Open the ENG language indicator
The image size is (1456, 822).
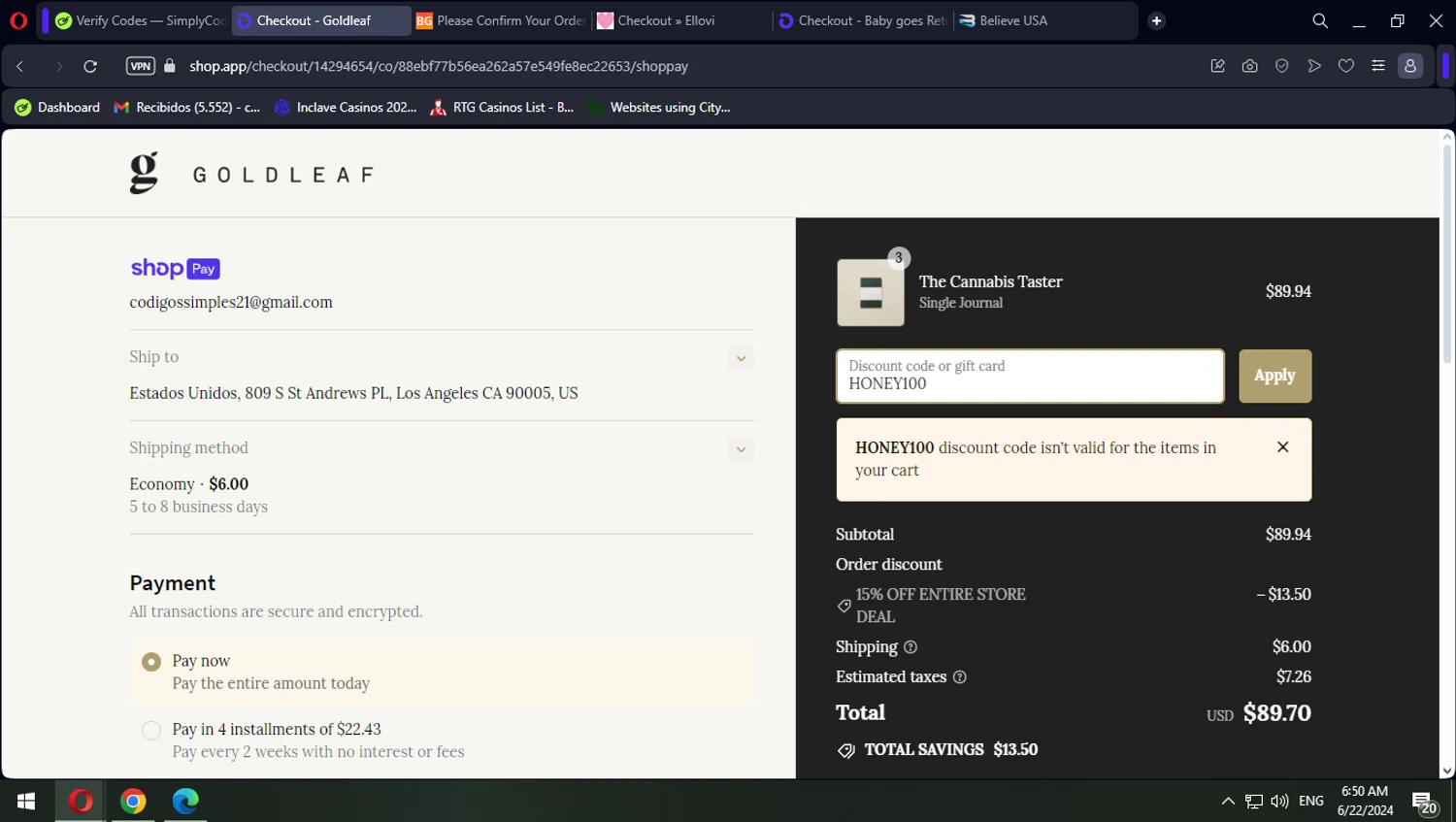[1311, 802]
